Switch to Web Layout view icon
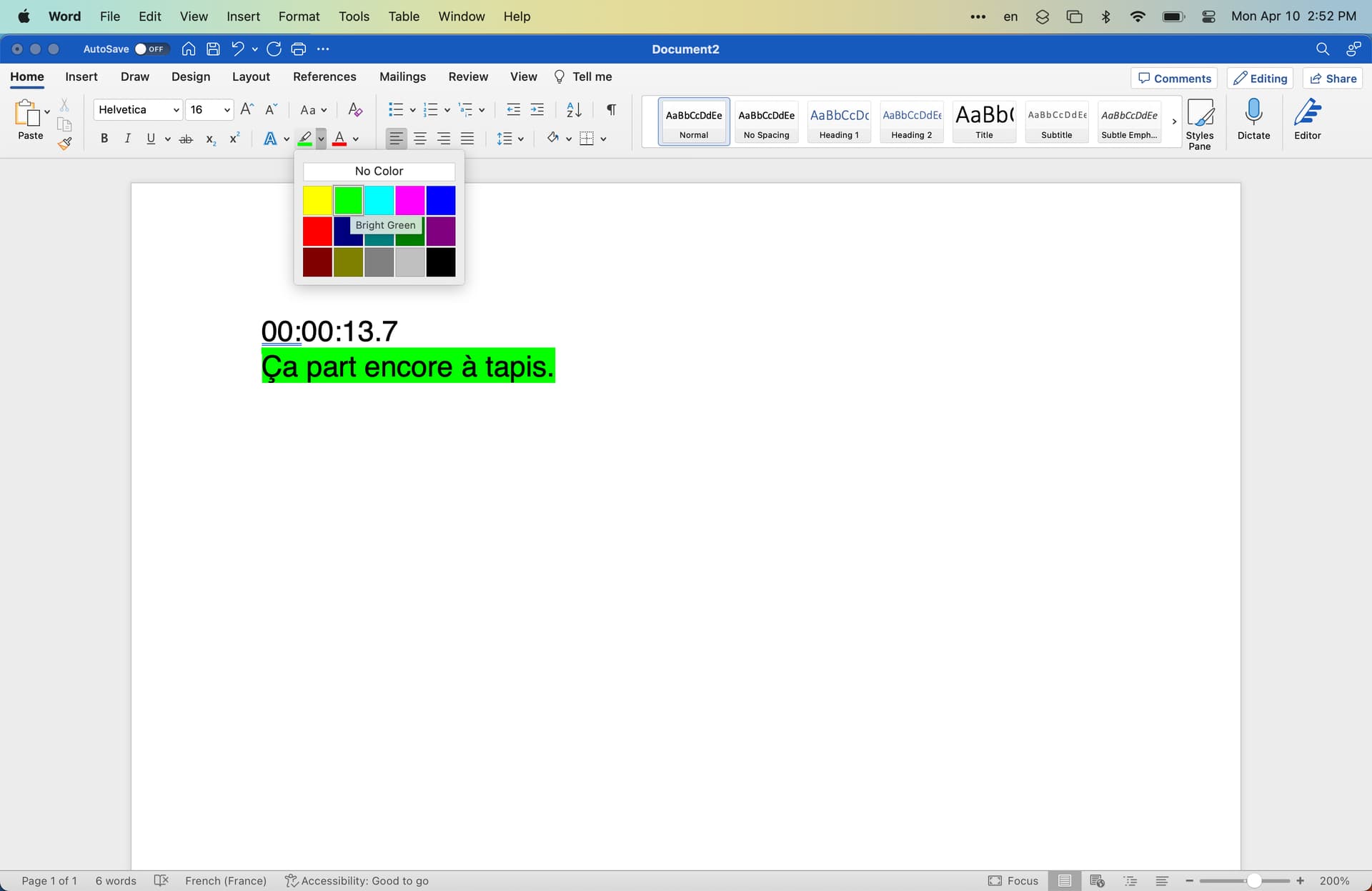This screenshot has height=891, width=1372. (1097, 880)
